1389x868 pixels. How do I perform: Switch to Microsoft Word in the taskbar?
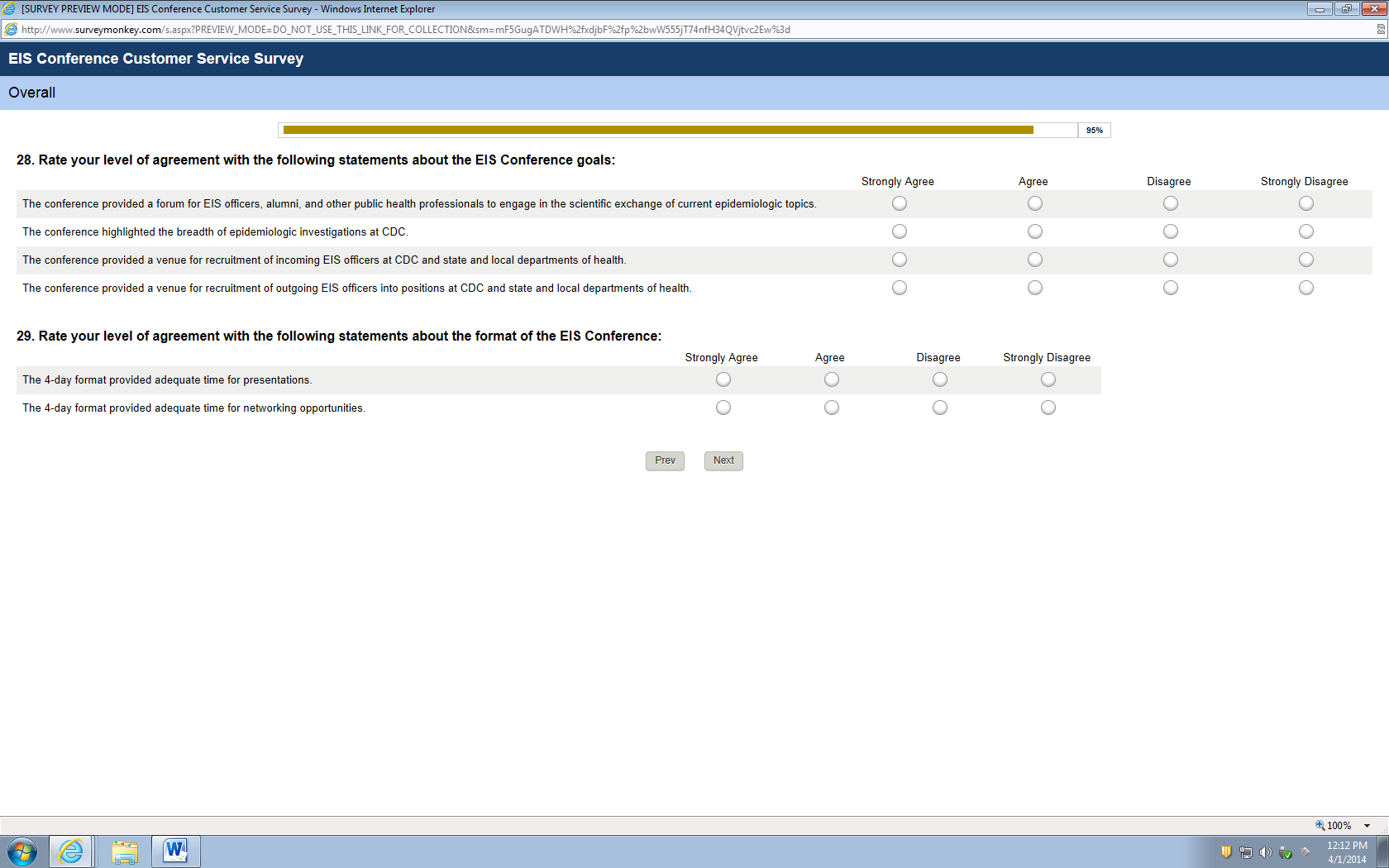point(175,851)
